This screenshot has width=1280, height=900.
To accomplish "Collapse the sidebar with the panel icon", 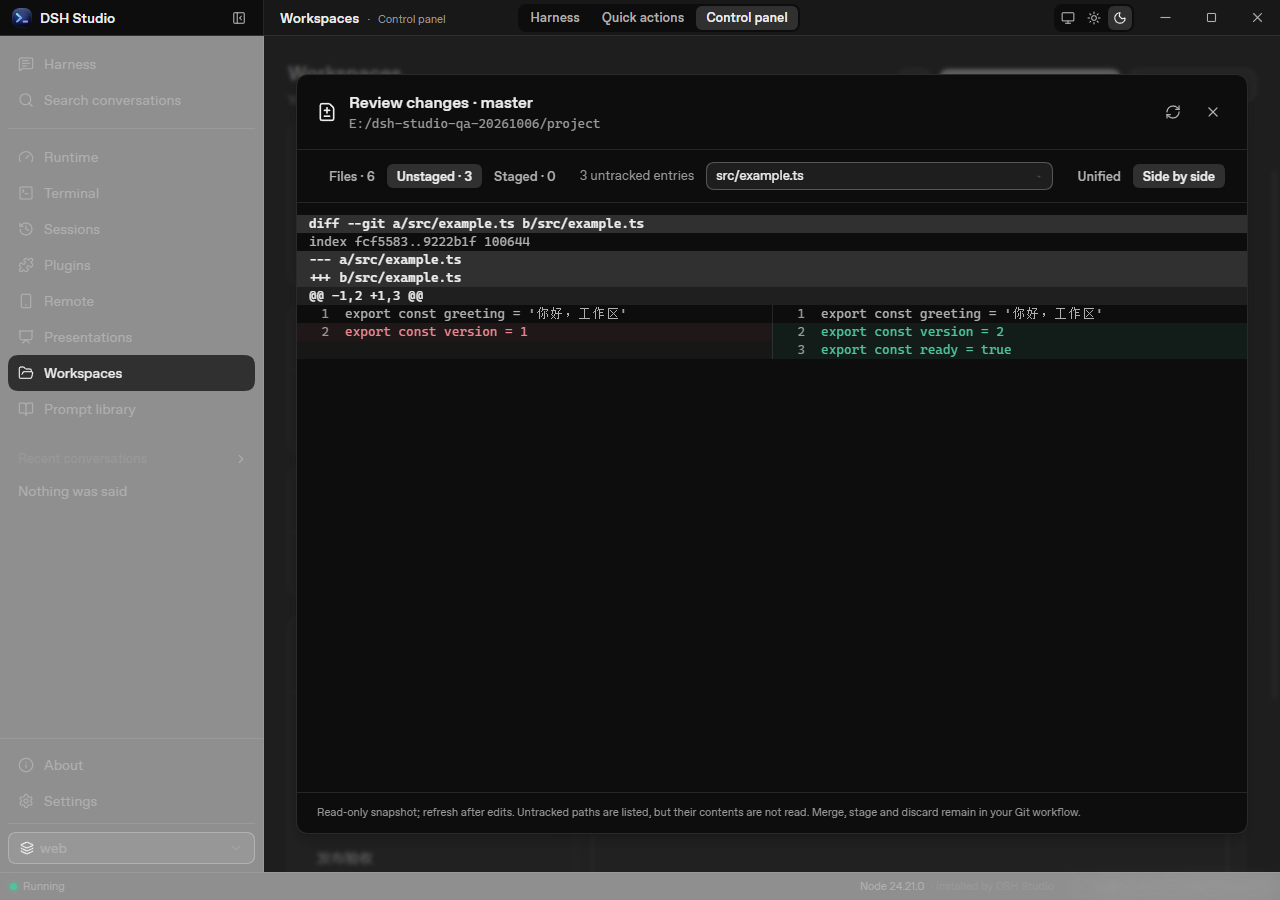I will click(239, 18).
